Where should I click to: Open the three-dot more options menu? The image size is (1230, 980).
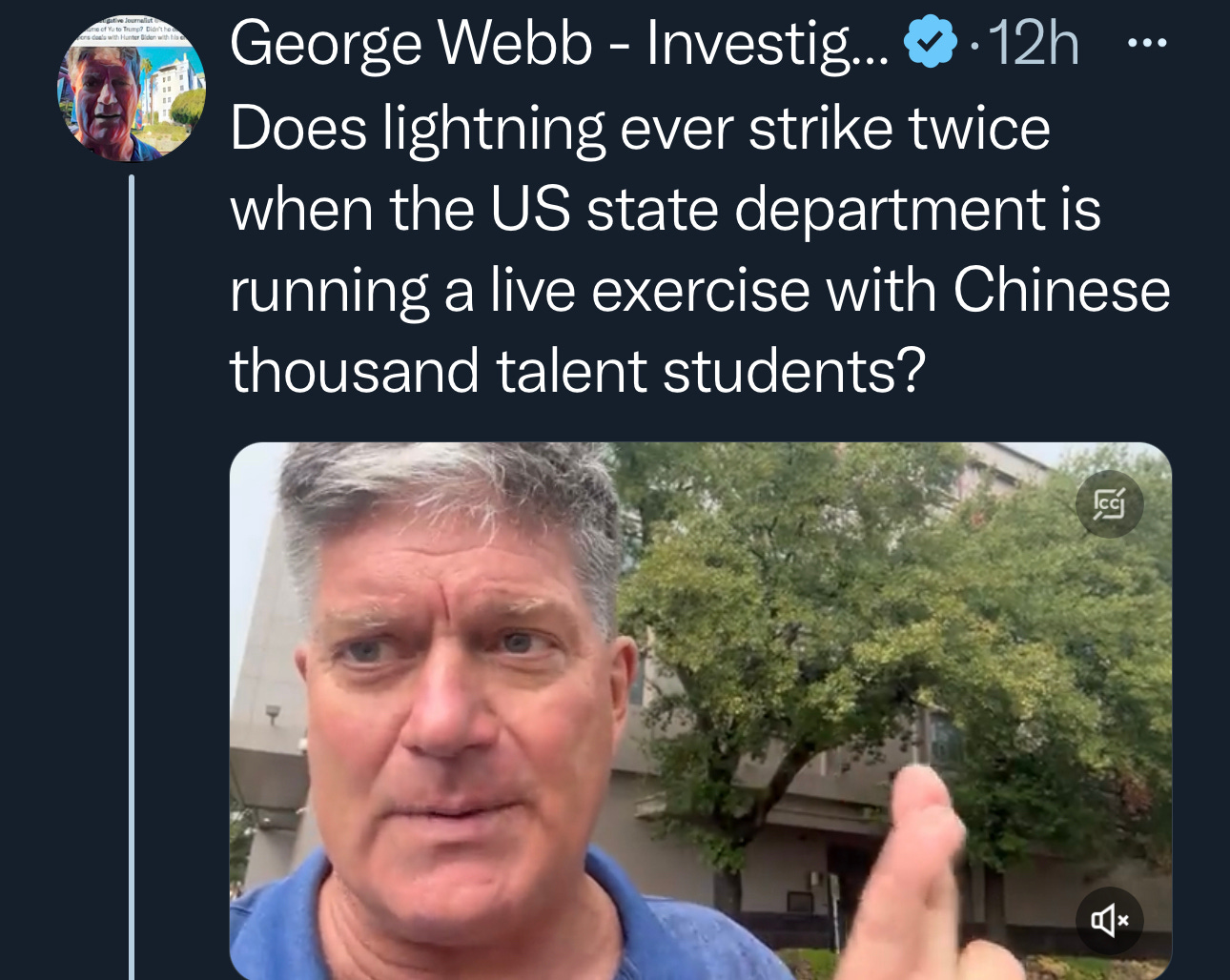click(1146, 43)
